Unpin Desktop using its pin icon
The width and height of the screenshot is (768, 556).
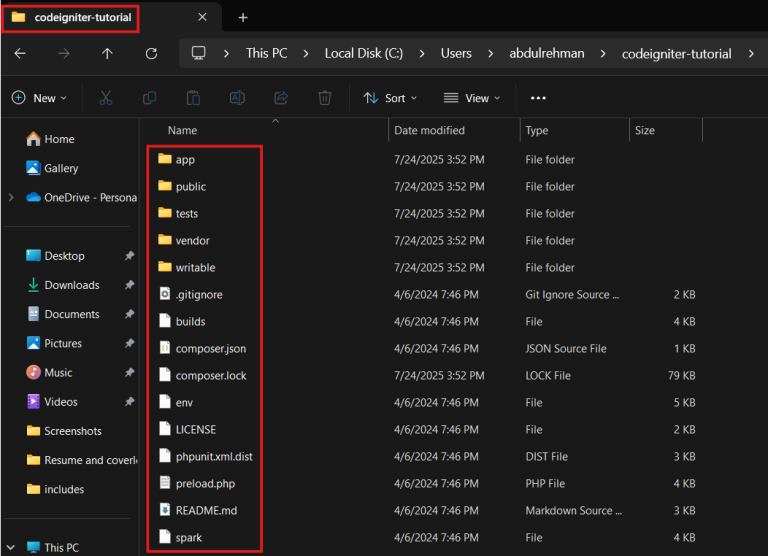pyautogui.click(x=129, y=256)
